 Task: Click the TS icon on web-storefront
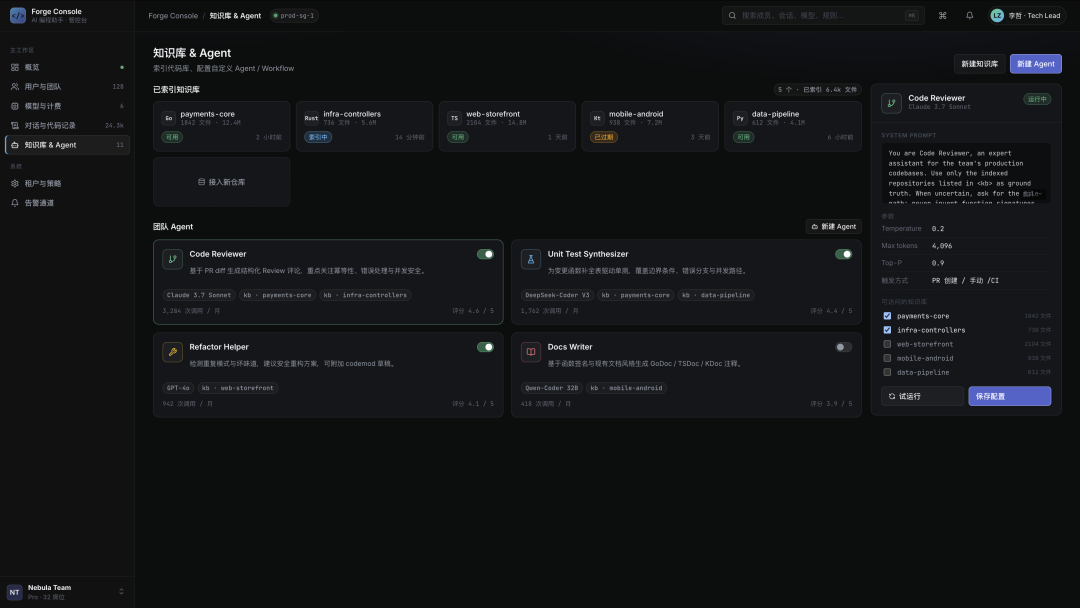click(455, 118)
